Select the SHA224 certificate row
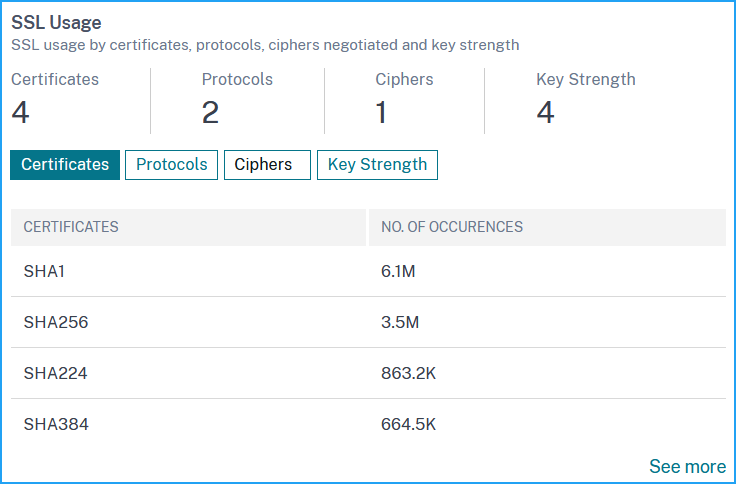 (x=368, y=373)
